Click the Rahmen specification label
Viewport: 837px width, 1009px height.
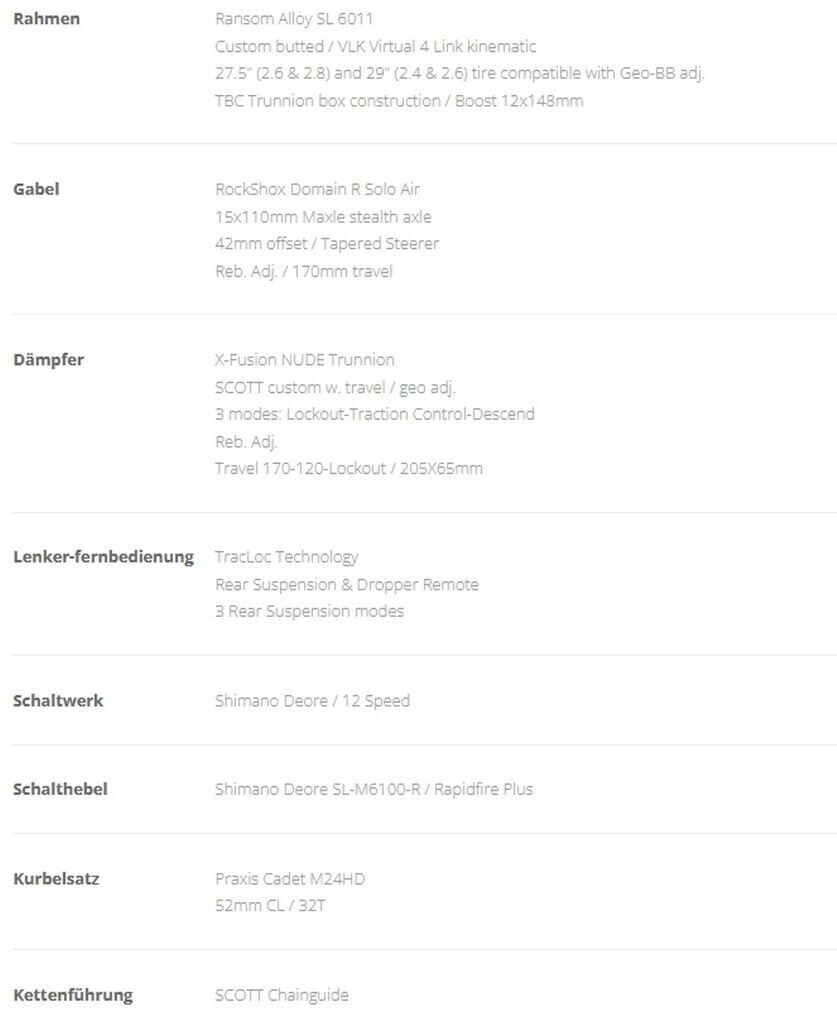coord(47,19)
